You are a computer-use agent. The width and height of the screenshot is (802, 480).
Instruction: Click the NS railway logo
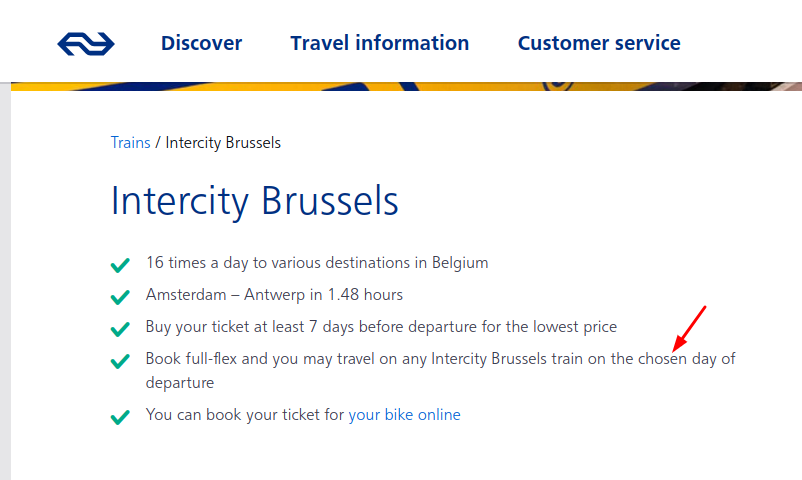point(86,43)
